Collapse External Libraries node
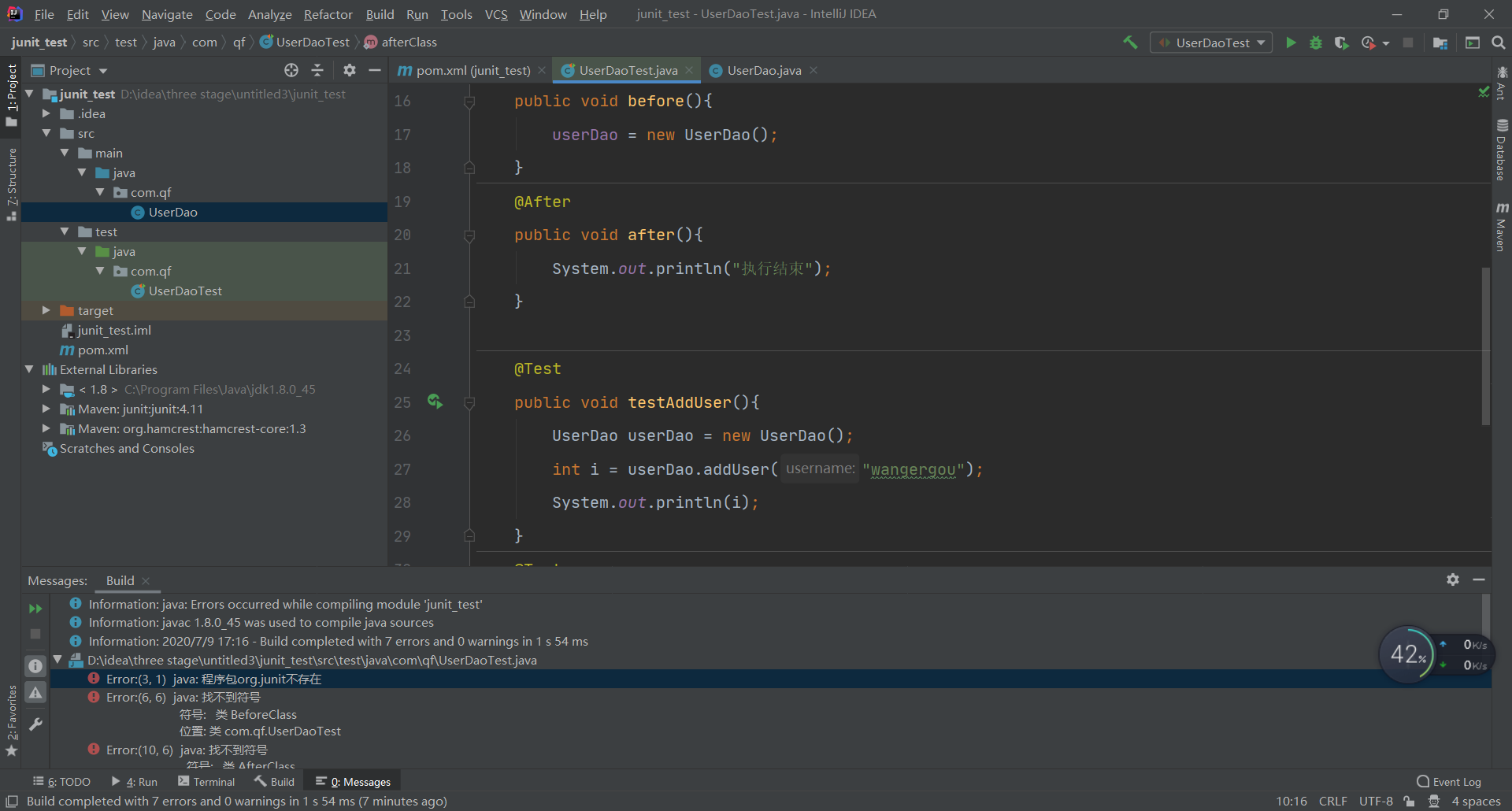Screen dimensions: 1512x811 coord(29,369)
